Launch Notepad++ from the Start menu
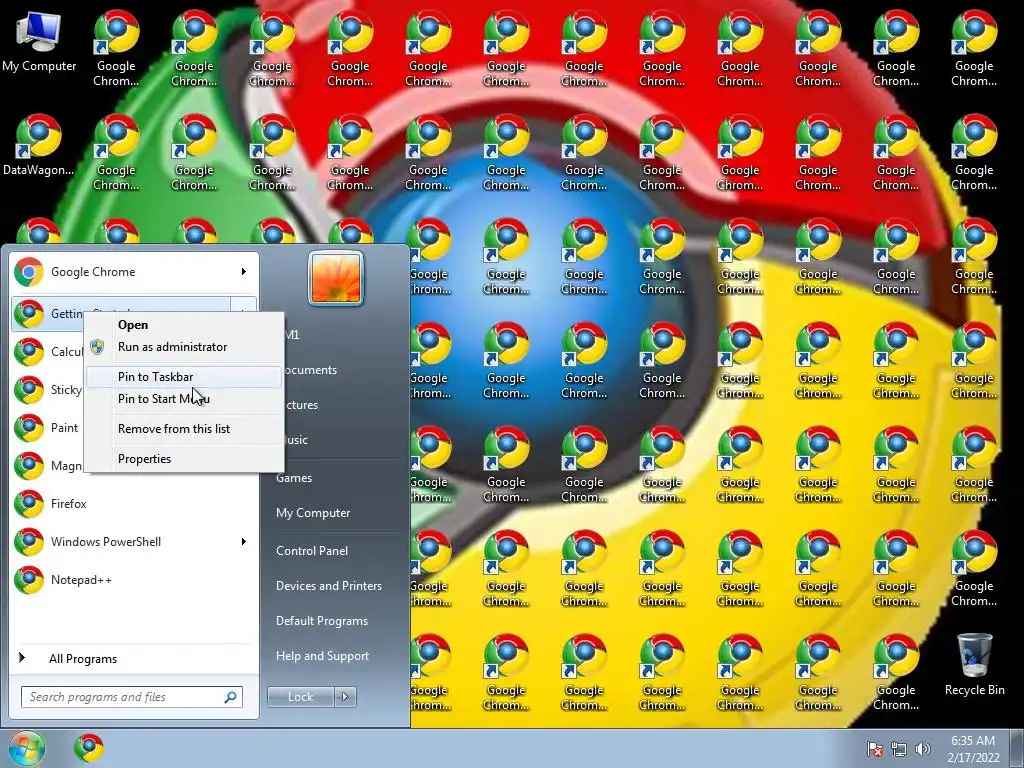Viewport: 1024px width, 768px height. 134,579
